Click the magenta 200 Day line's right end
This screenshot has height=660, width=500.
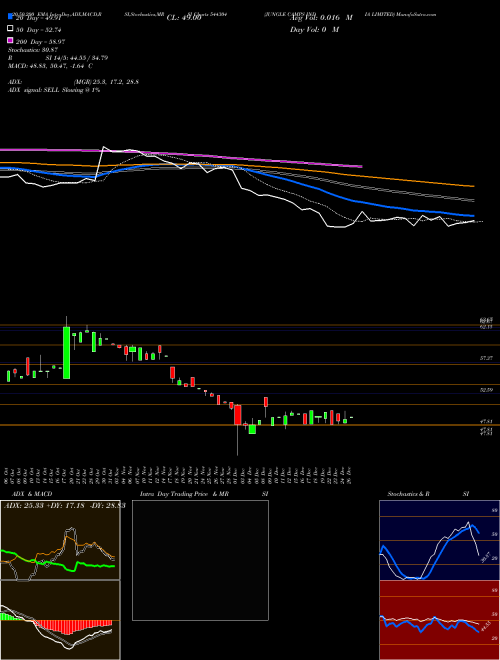click(x=361, y=166)
